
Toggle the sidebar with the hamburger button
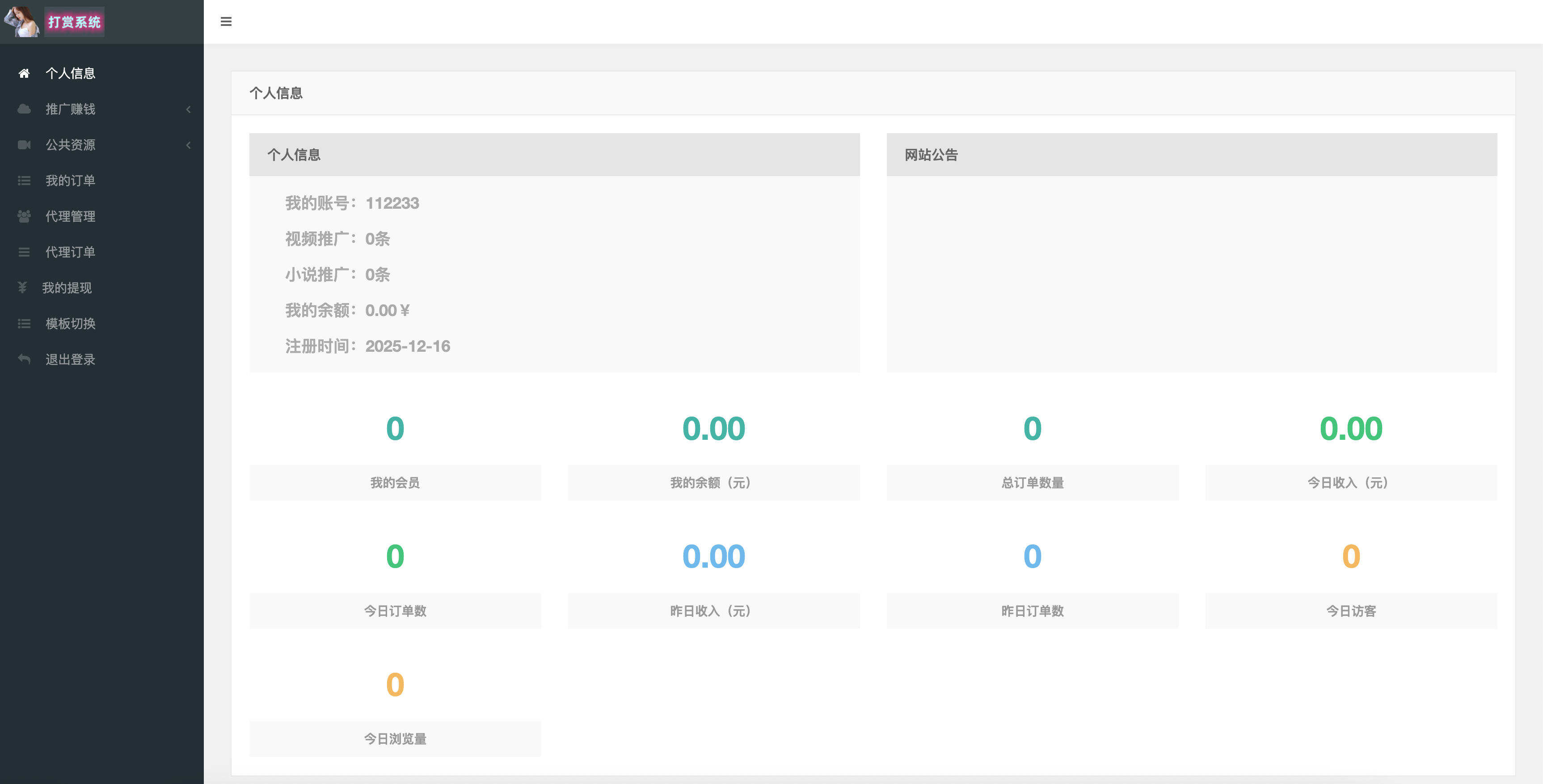coord(226,21)
